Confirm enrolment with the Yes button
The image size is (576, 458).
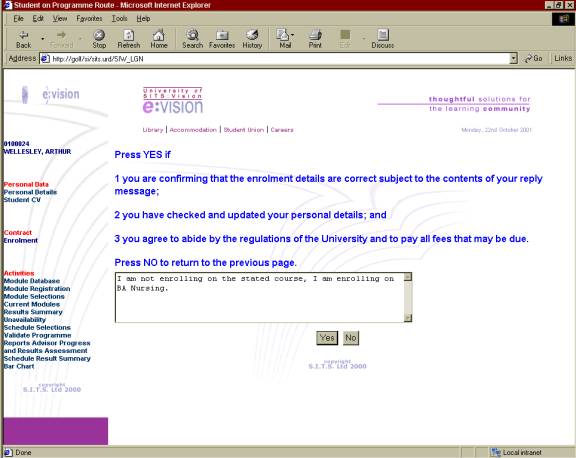pyautogui.click(x=327, y=338)
